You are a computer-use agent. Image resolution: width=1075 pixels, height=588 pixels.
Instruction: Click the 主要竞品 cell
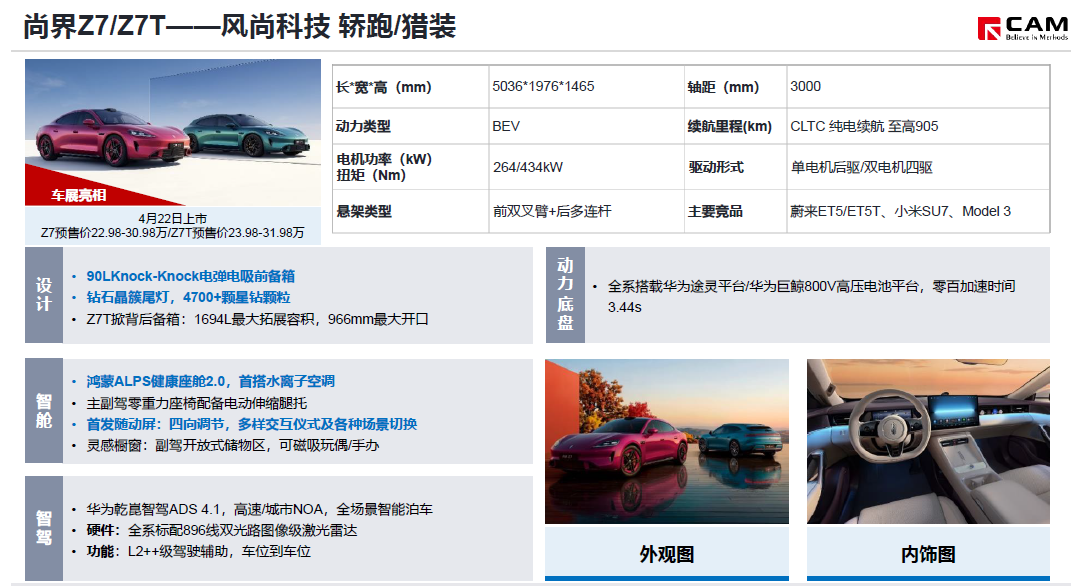click(x=736, y=211)
